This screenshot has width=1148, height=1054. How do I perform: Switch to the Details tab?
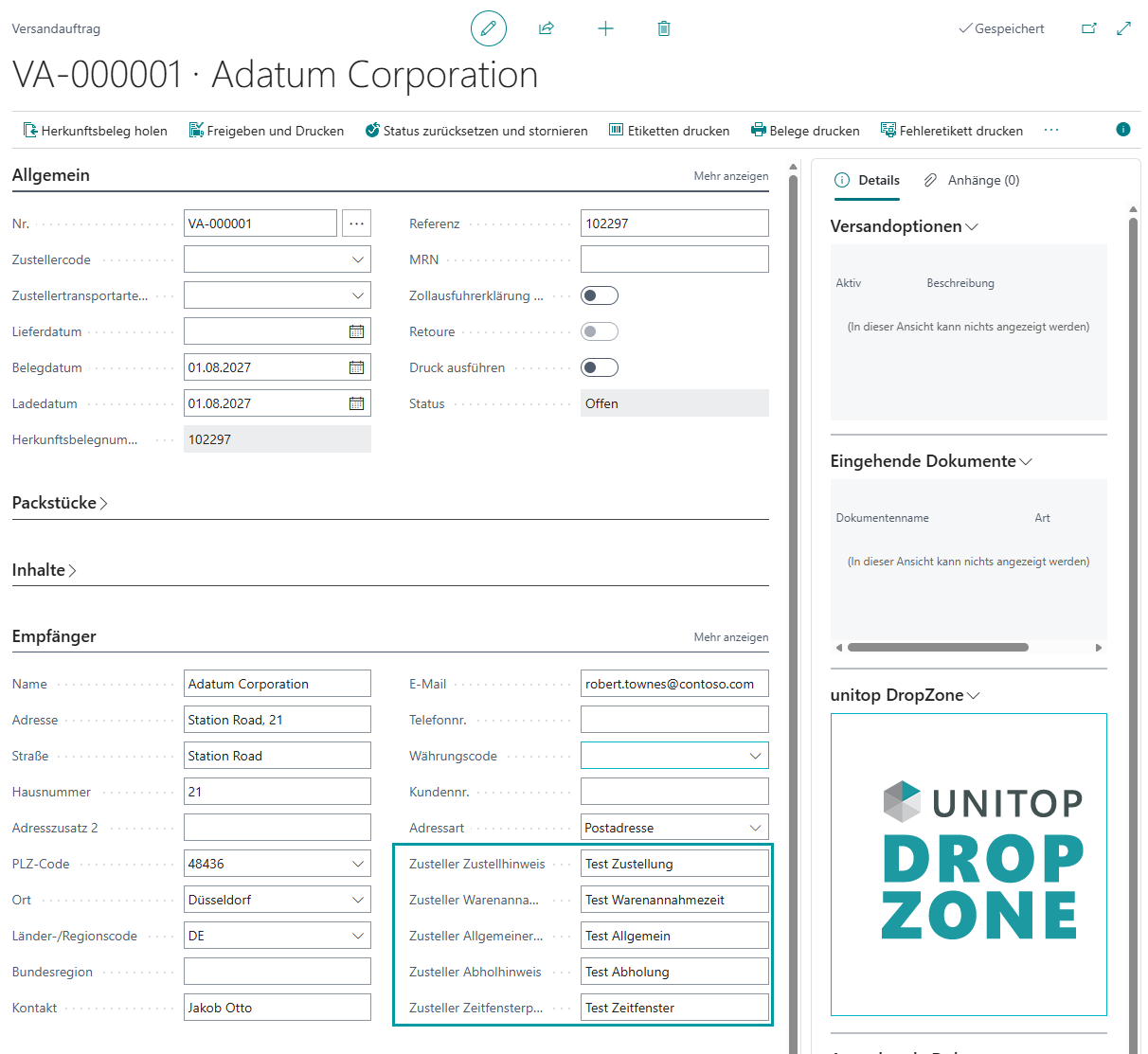pos(868,180)
